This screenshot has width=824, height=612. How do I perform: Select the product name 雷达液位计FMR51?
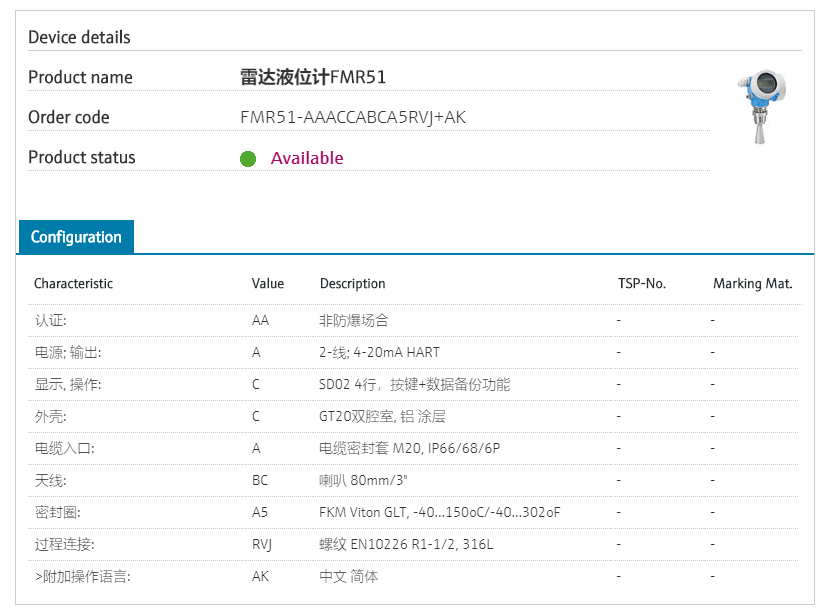[313, 77]
